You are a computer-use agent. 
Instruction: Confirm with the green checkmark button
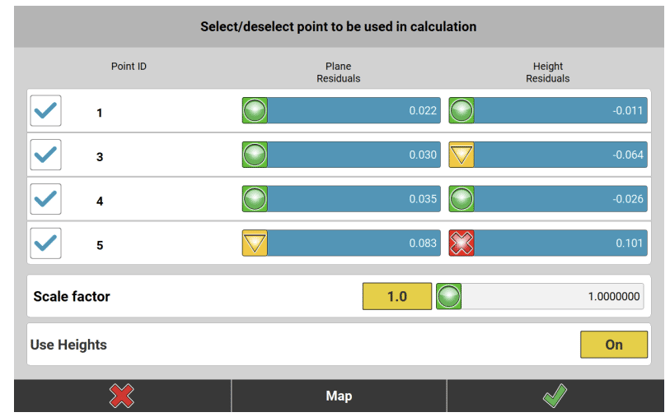pyautogui.click(x=554, y=396)
